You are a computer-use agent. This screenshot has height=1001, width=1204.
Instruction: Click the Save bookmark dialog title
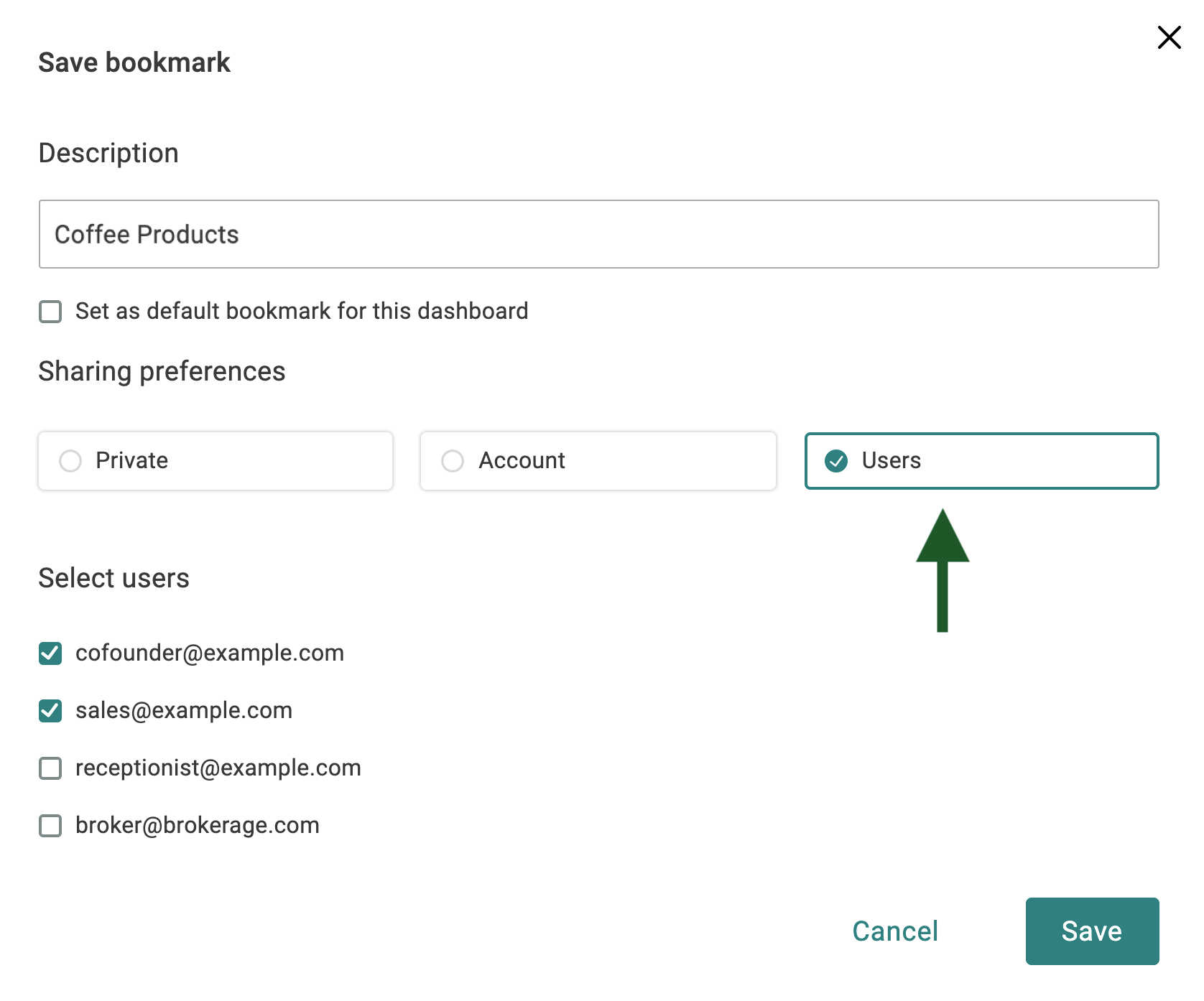[x=134, y=62]
